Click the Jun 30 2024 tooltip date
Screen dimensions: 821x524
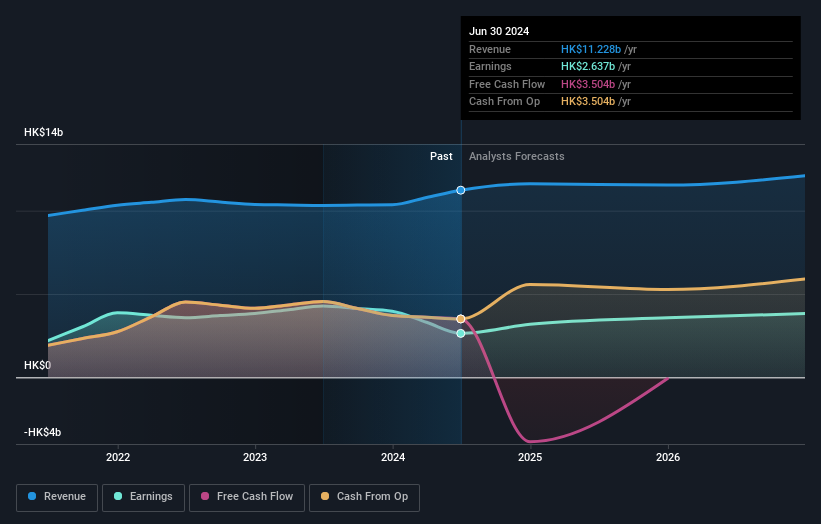click(499, 31)
